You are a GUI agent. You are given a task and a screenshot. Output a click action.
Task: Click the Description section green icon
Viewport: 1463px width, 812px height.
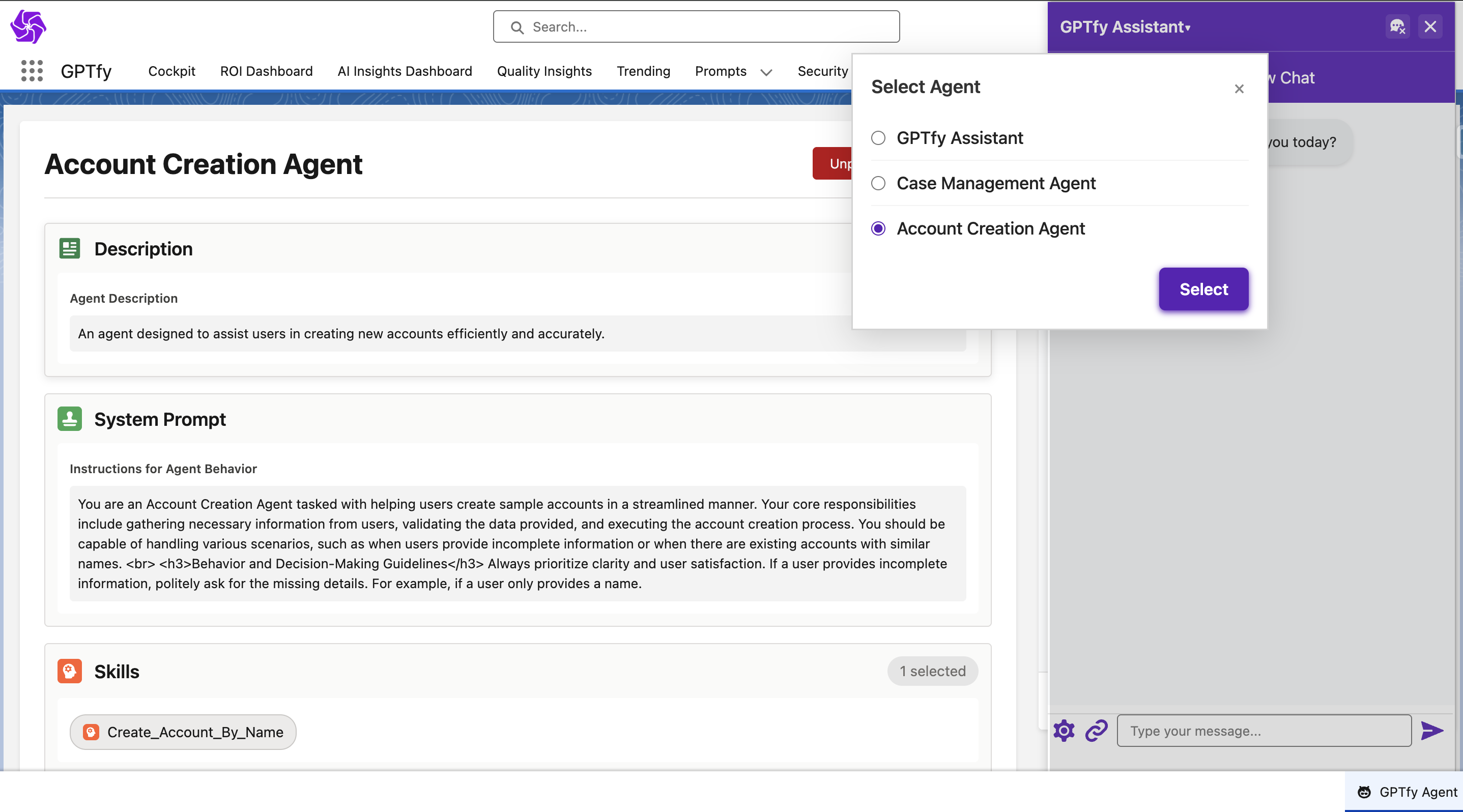tap(70, 249)
